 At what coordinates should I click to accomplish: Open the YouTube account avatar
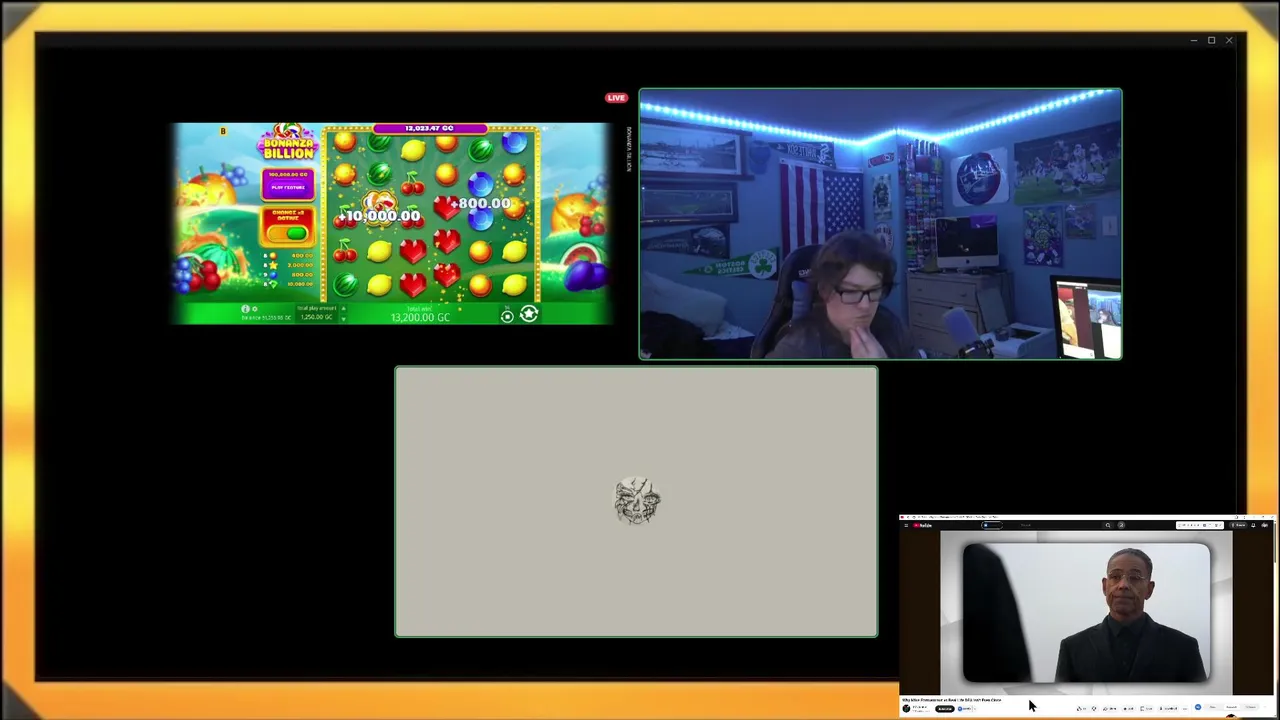pyautogui.click(x=1265, y=525)
